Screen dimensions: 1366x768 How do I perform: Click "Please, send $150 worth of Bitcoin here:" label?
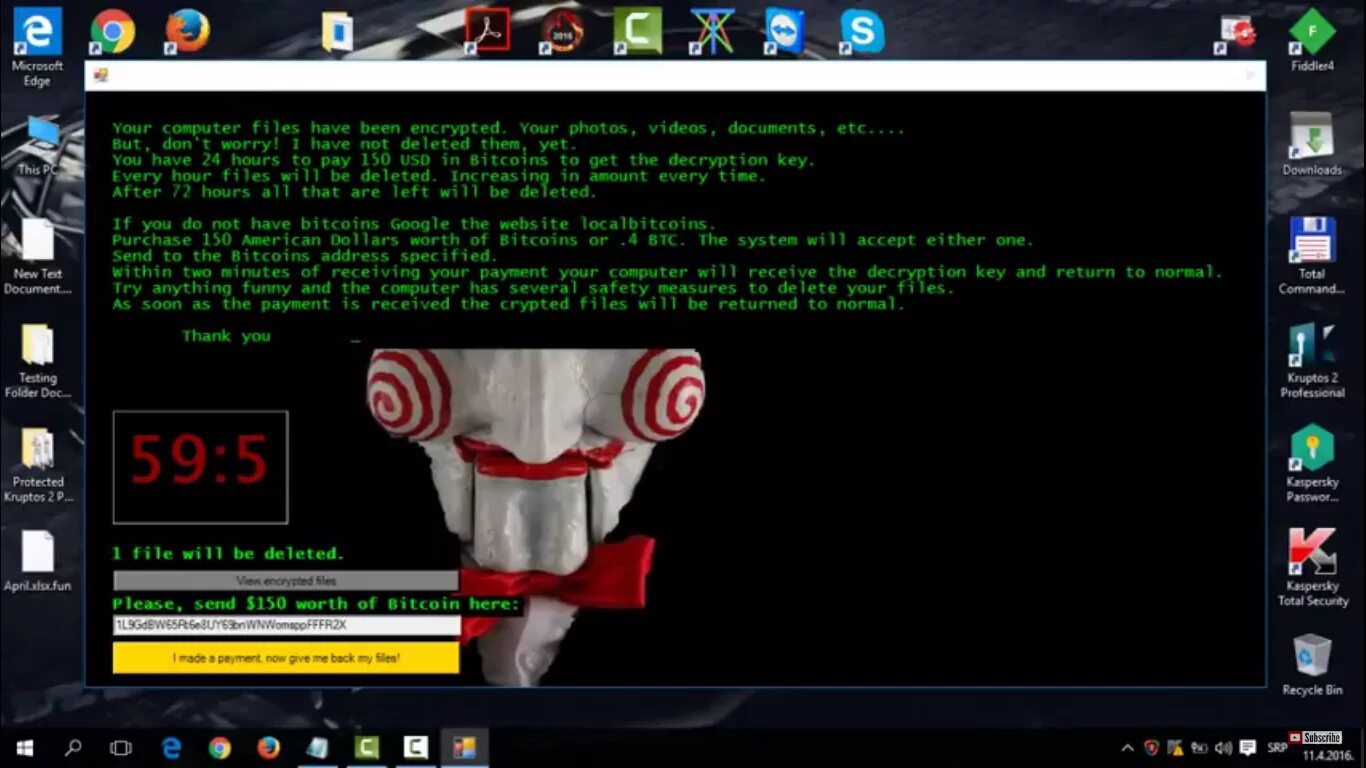316,604
